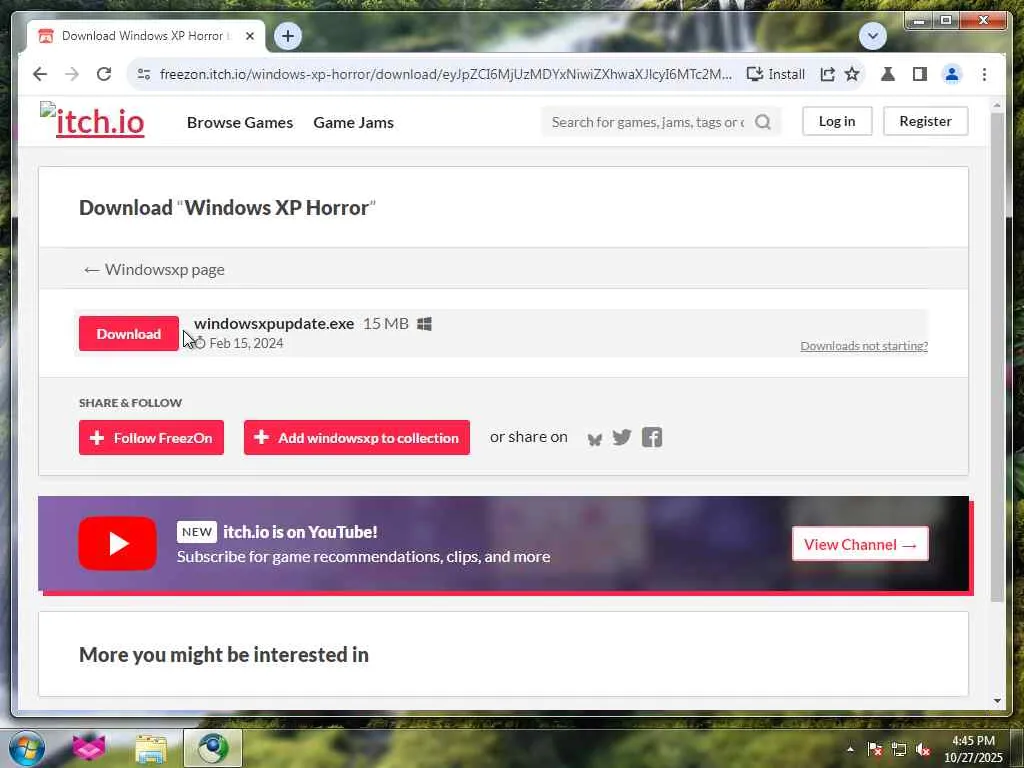Return to the Windowsxp page link

[154, 269]
